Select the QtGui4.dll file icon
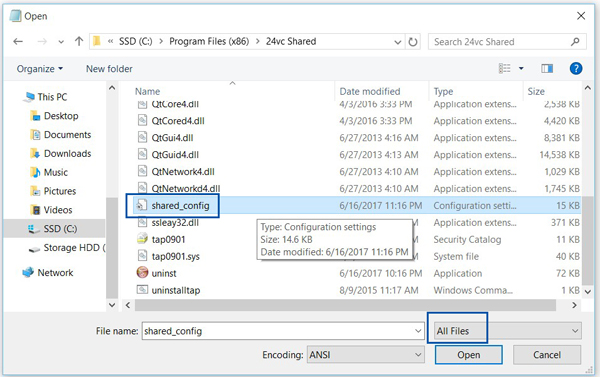The height and width of the screenshot is (377, 600). (x=142, y=137)
